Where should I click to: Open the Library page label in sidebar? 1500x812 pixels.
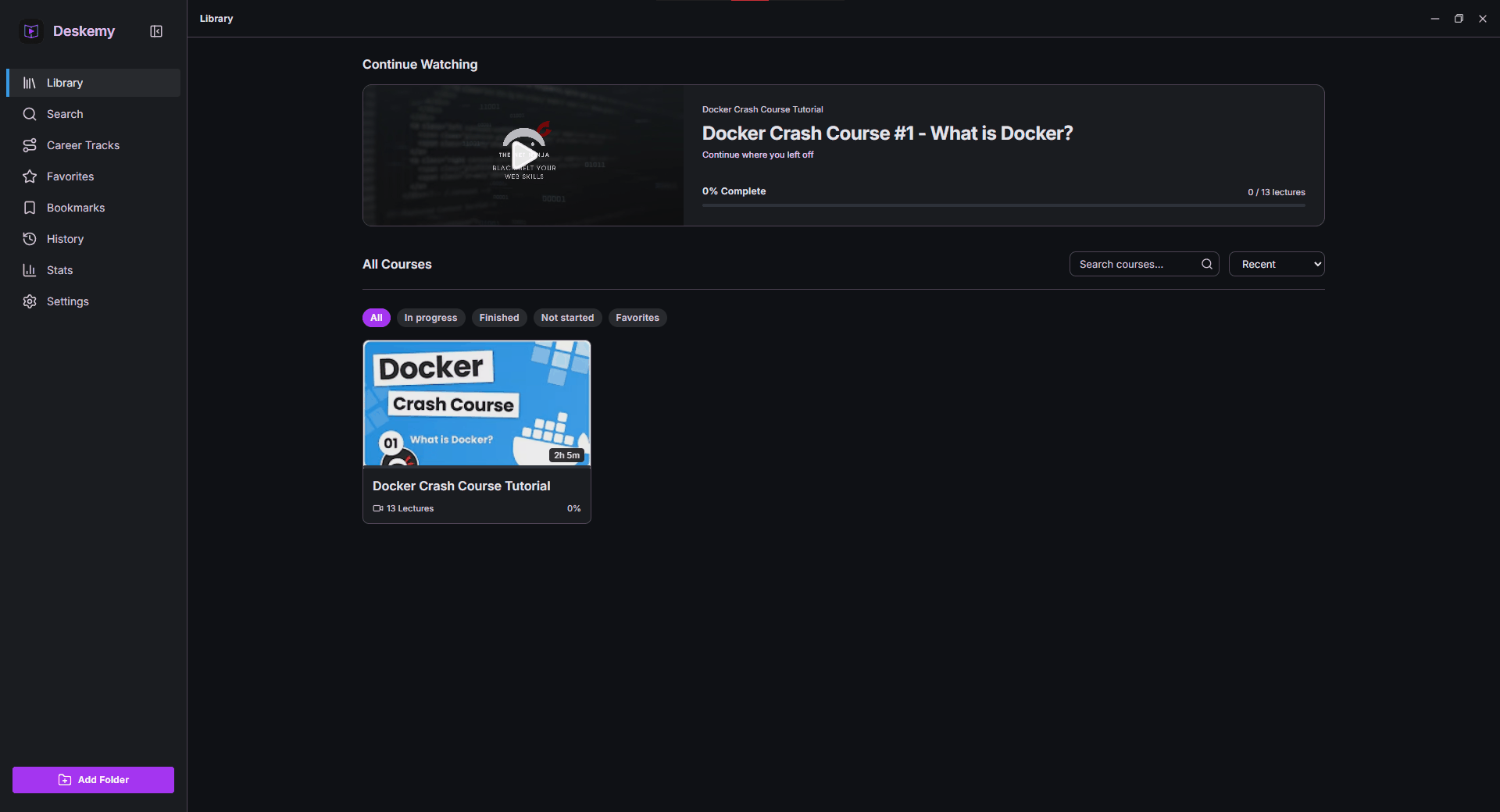coord(65,83)
